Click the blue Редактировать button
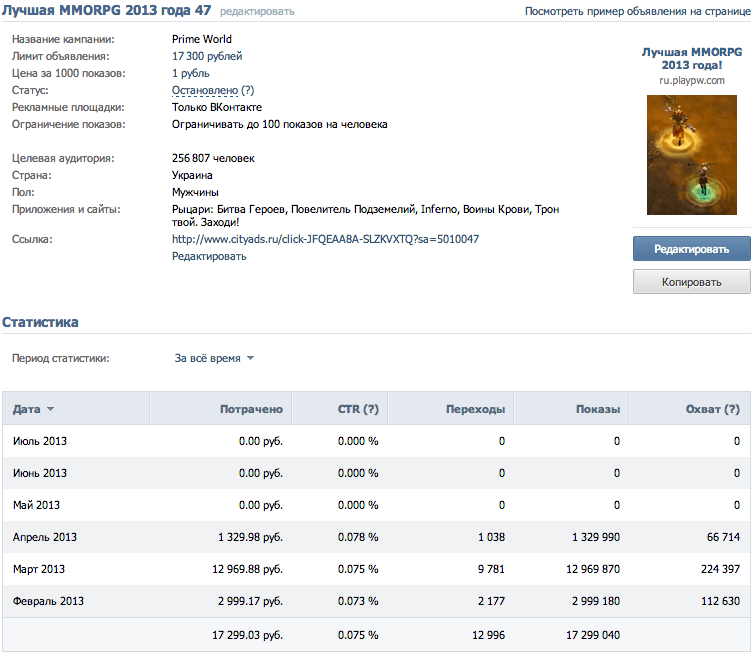753x654 pixels. 692,249
